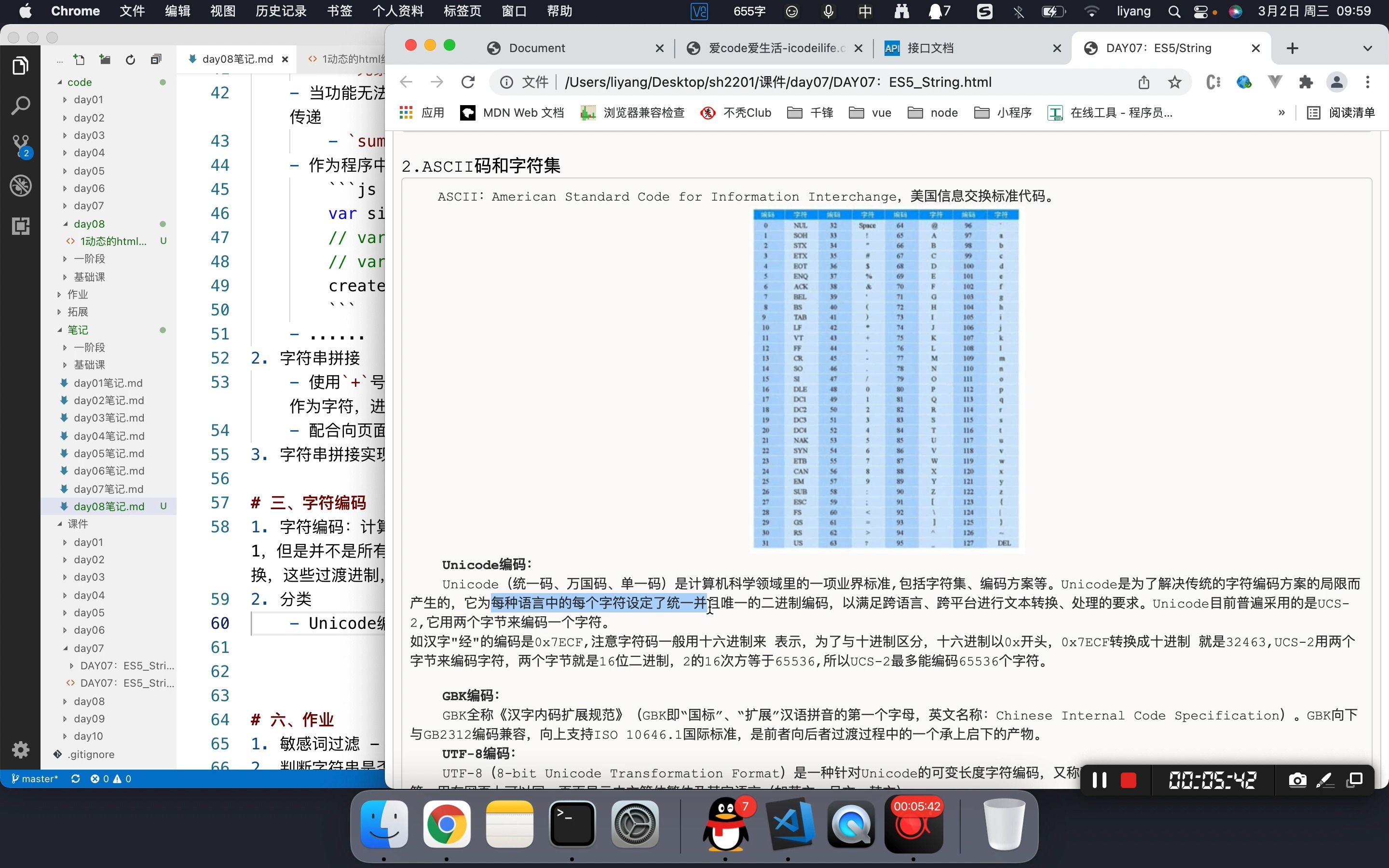Click the Run and Debug icon
The width and height of the screenshot is (1389, 868).
pyautogui.click(x=21, y=185)
